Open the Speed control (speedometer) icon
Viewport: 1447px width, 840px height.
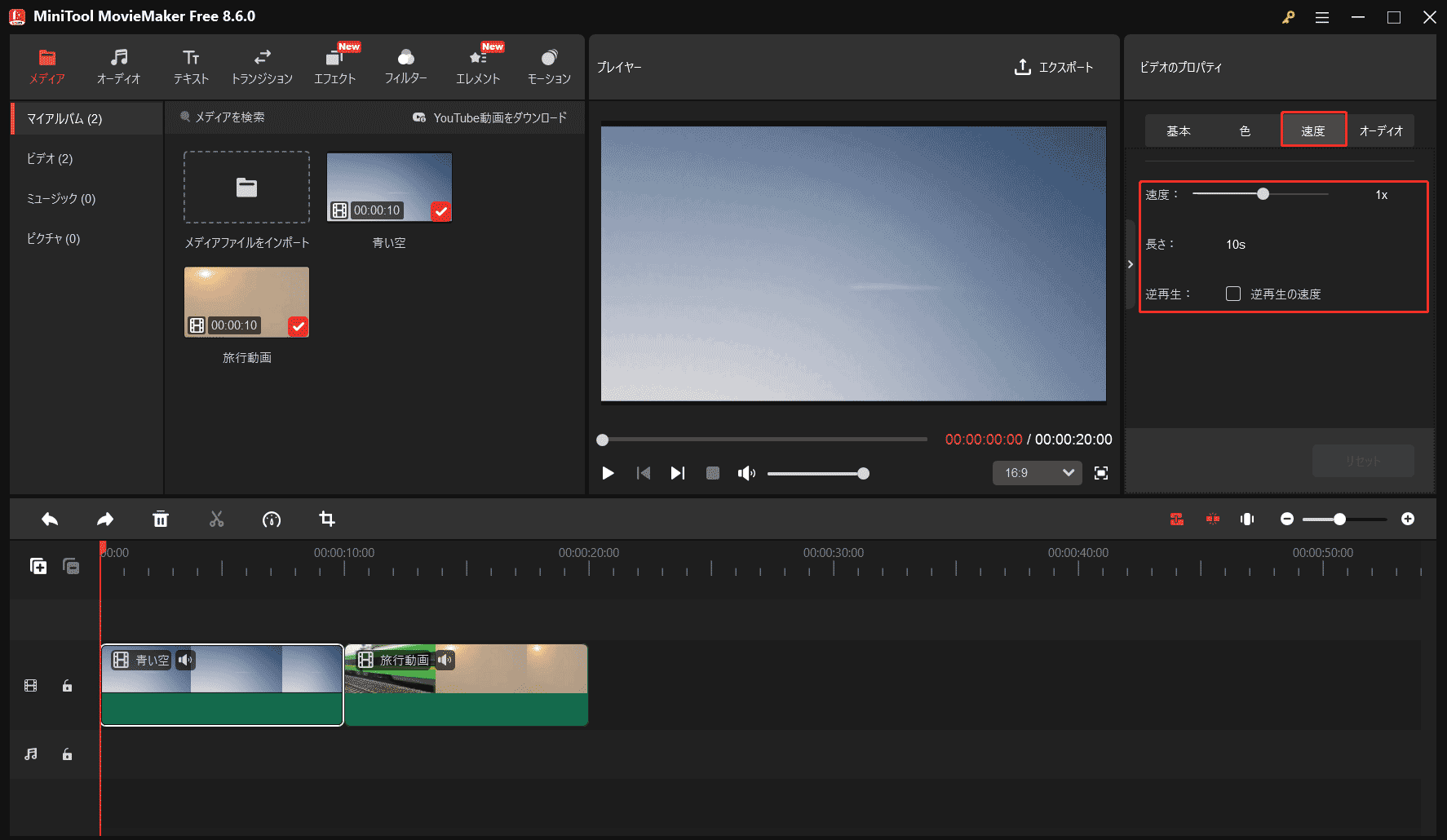click(x=272, y=519)
